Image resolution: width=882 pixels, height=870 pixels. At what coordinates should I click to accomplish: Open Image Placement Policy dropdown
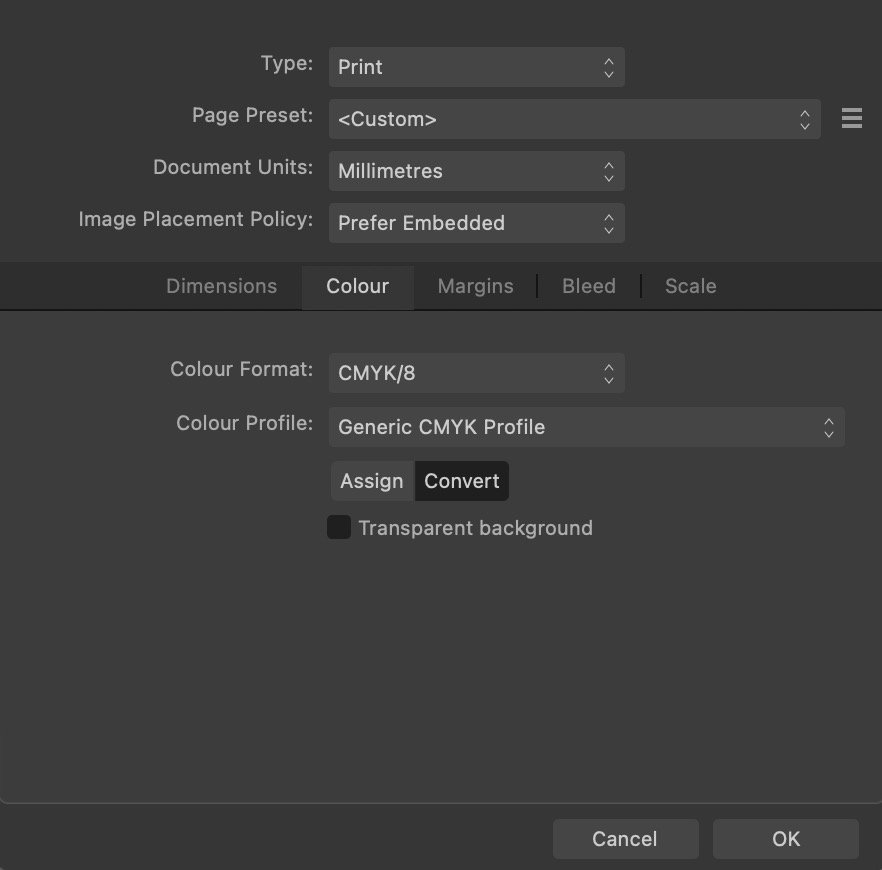click(476, 223)
